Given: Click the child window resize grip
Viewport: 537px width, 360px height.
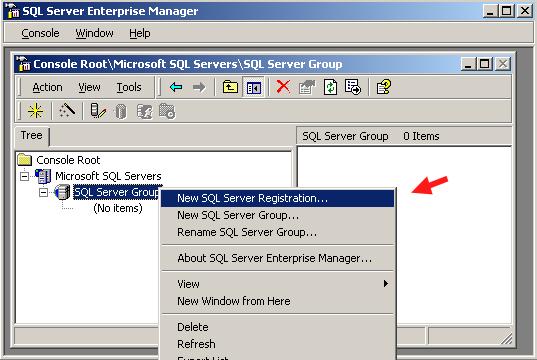Looking at the screenshot, I should click(507, 339).
